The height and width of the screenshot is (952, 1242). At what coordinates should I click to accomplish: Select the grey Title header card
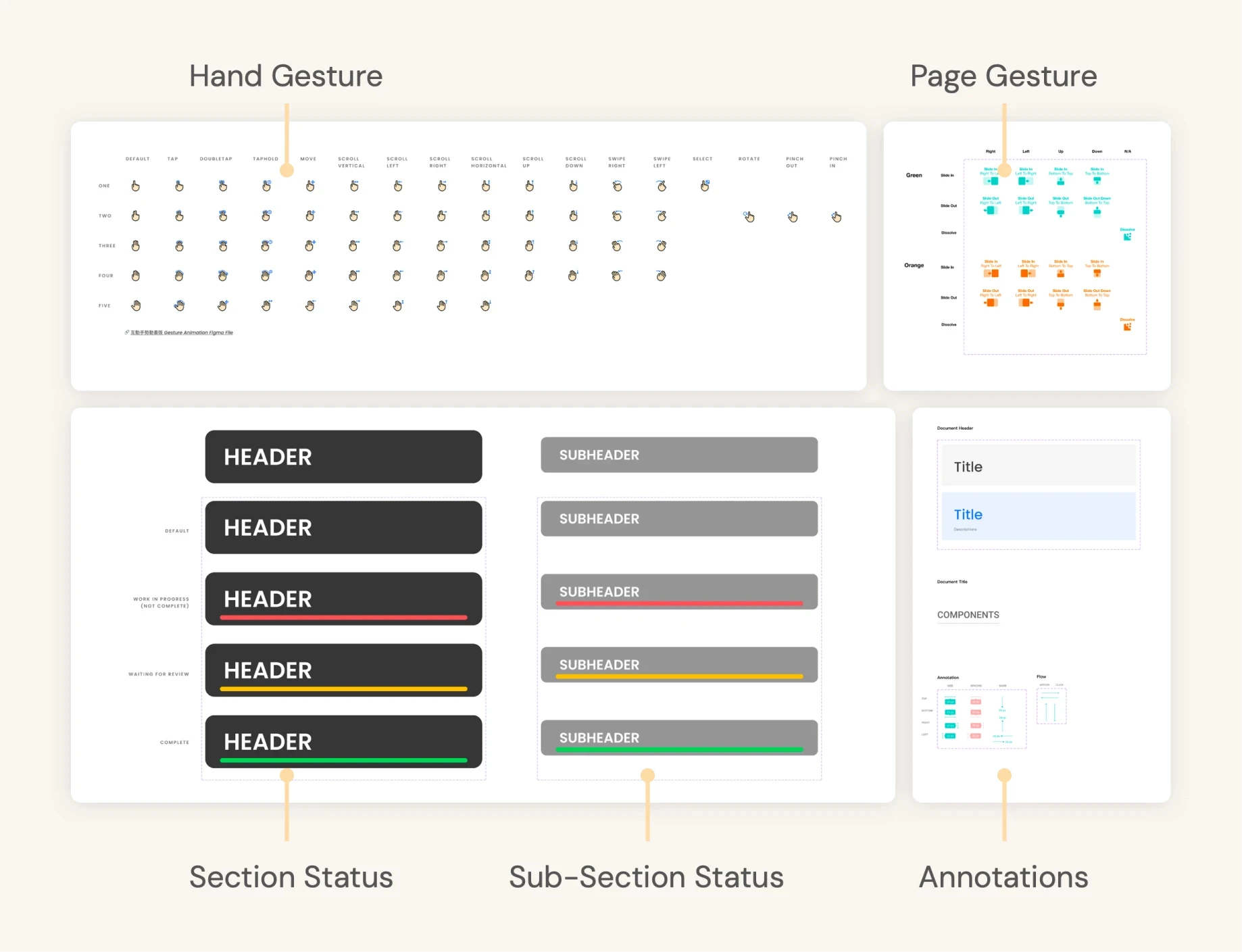[1039, 465]
